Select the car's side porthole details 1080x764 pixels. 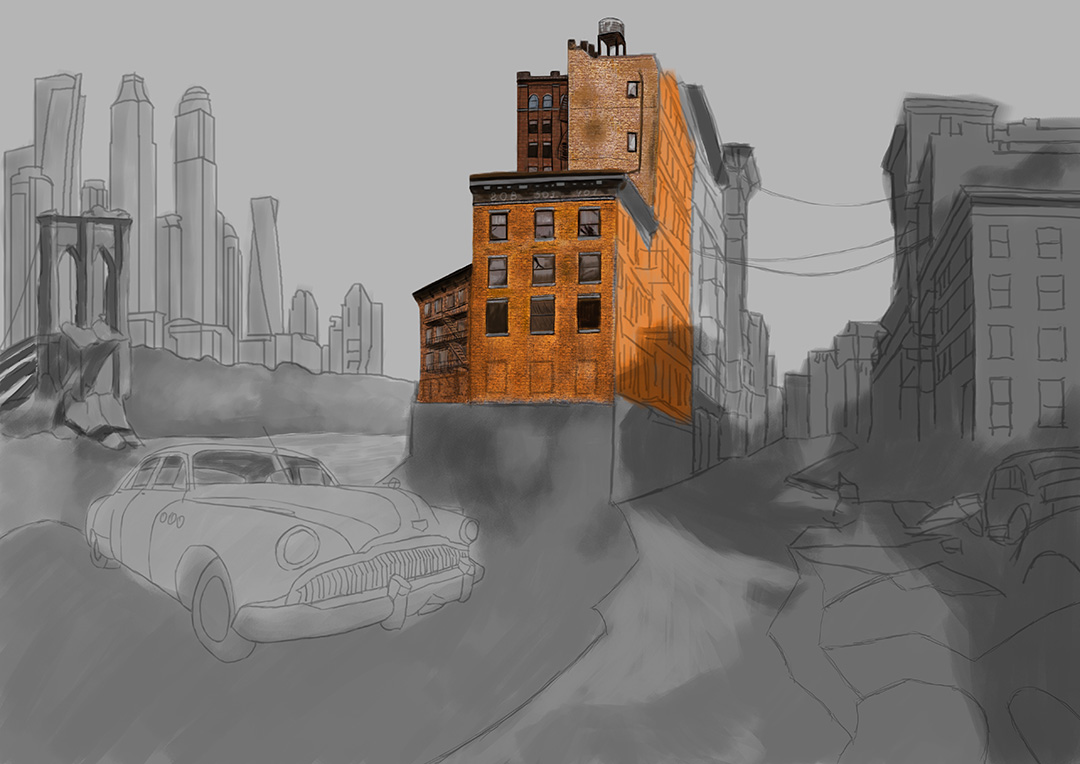click(x=170, y=520)
